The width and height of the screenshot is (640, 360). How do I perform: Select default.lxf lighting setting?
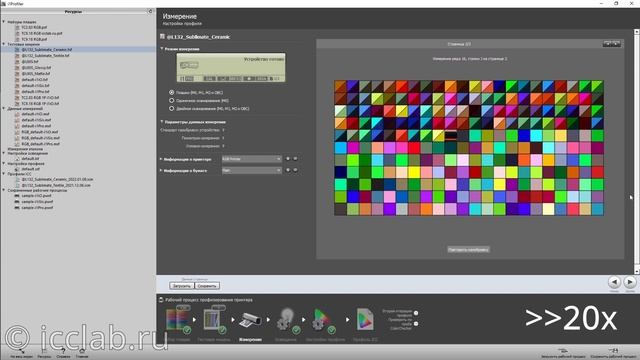click(30, 158)
